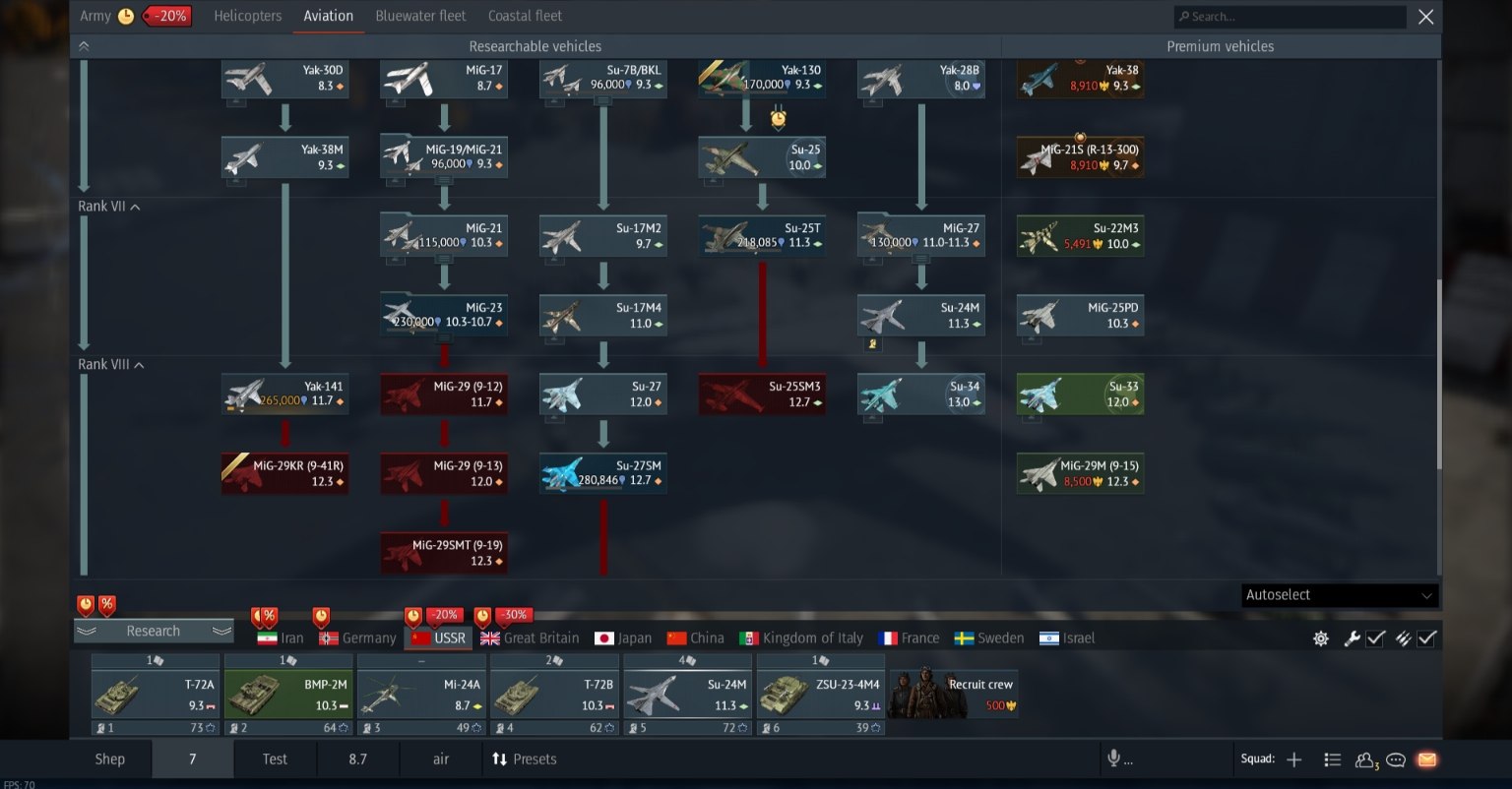The height and width of the screenshot is (789, 1512).
Task: Expand the MiG-19/MiG-21 group folder
Action: (x=444, y=157)
